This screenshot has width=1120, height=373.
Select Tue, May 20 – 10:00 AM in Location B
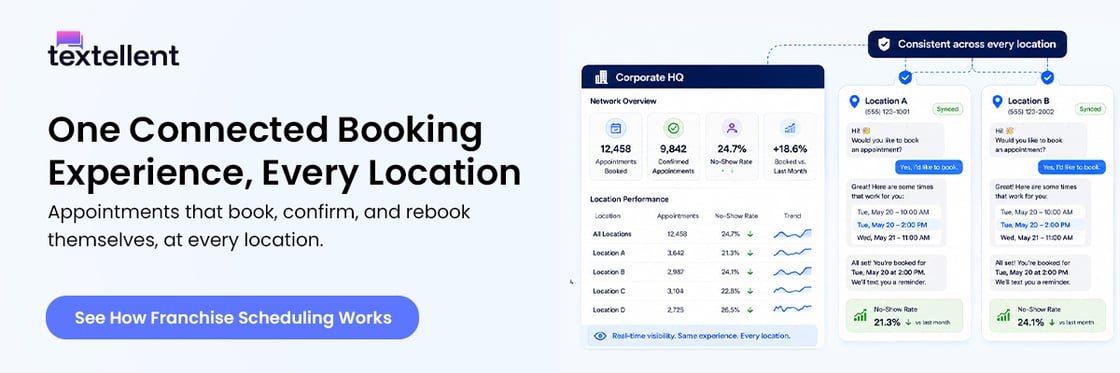click(1039, 212)
